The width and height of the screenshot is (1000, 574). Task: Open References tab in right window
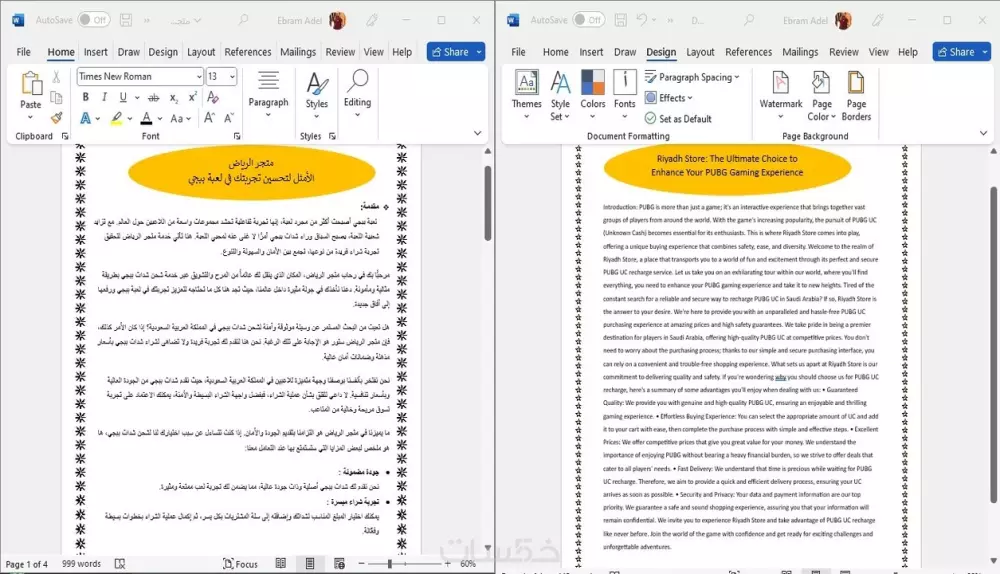[x=748, y=52]
